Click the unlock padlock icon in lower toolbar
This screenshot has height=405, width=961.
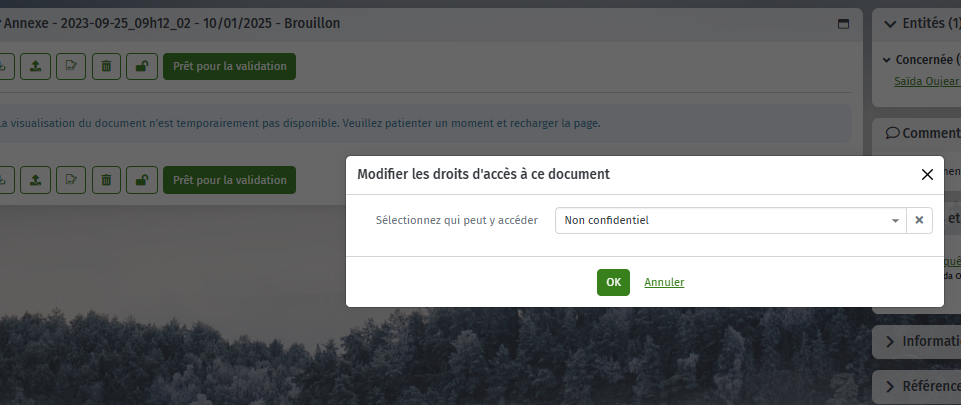[142, 180]
